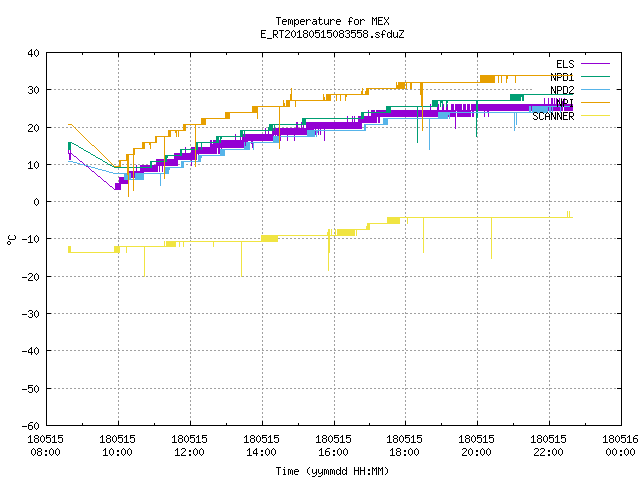
Task: Click the NPD1 legend label
Action: click(x=562, y=77)
